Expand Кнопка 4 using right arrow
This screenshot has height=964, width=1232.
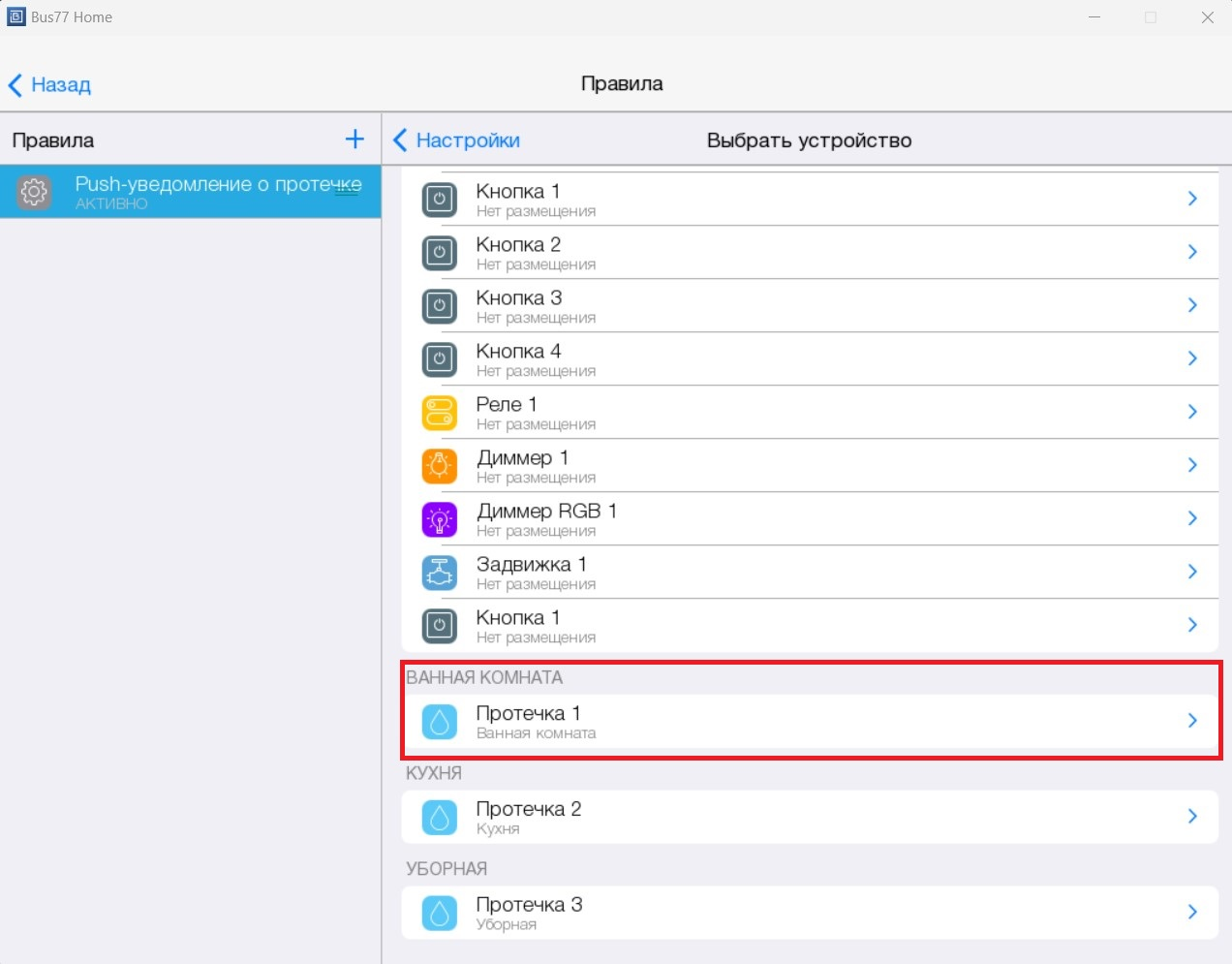(1192, 358)
